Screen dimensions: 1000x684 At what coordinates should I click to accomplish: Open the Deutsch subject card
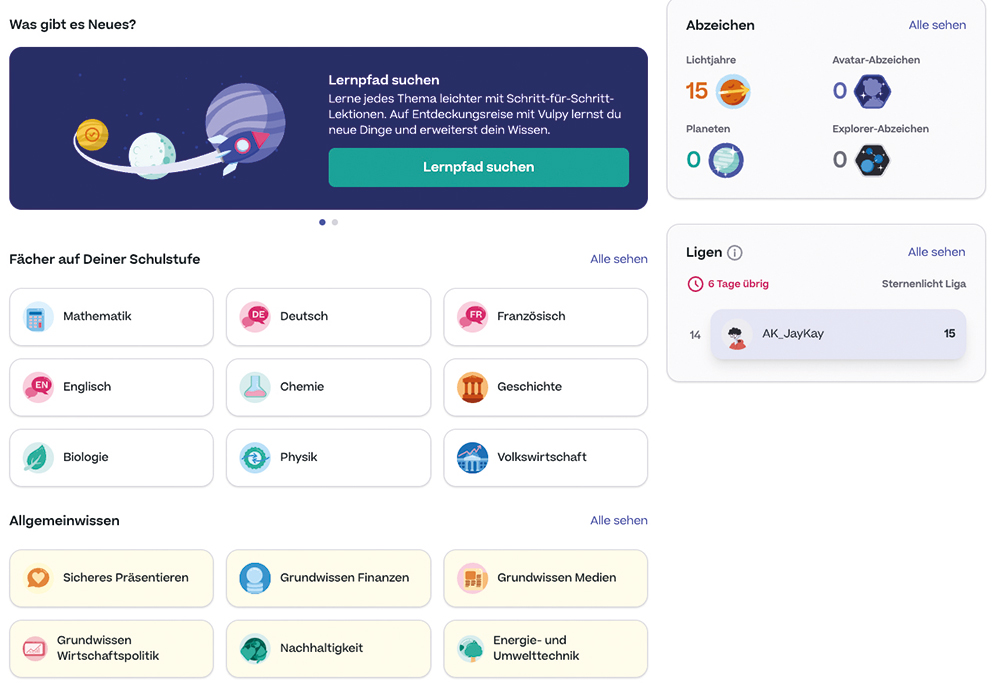328,317
